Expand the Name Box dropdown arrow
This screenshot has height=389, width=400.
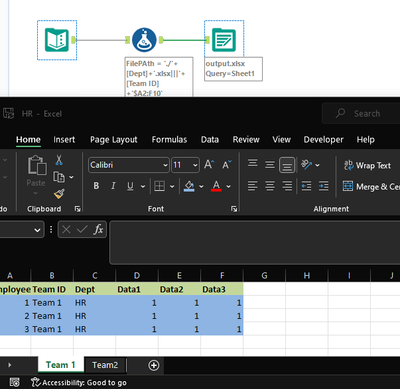37,230
